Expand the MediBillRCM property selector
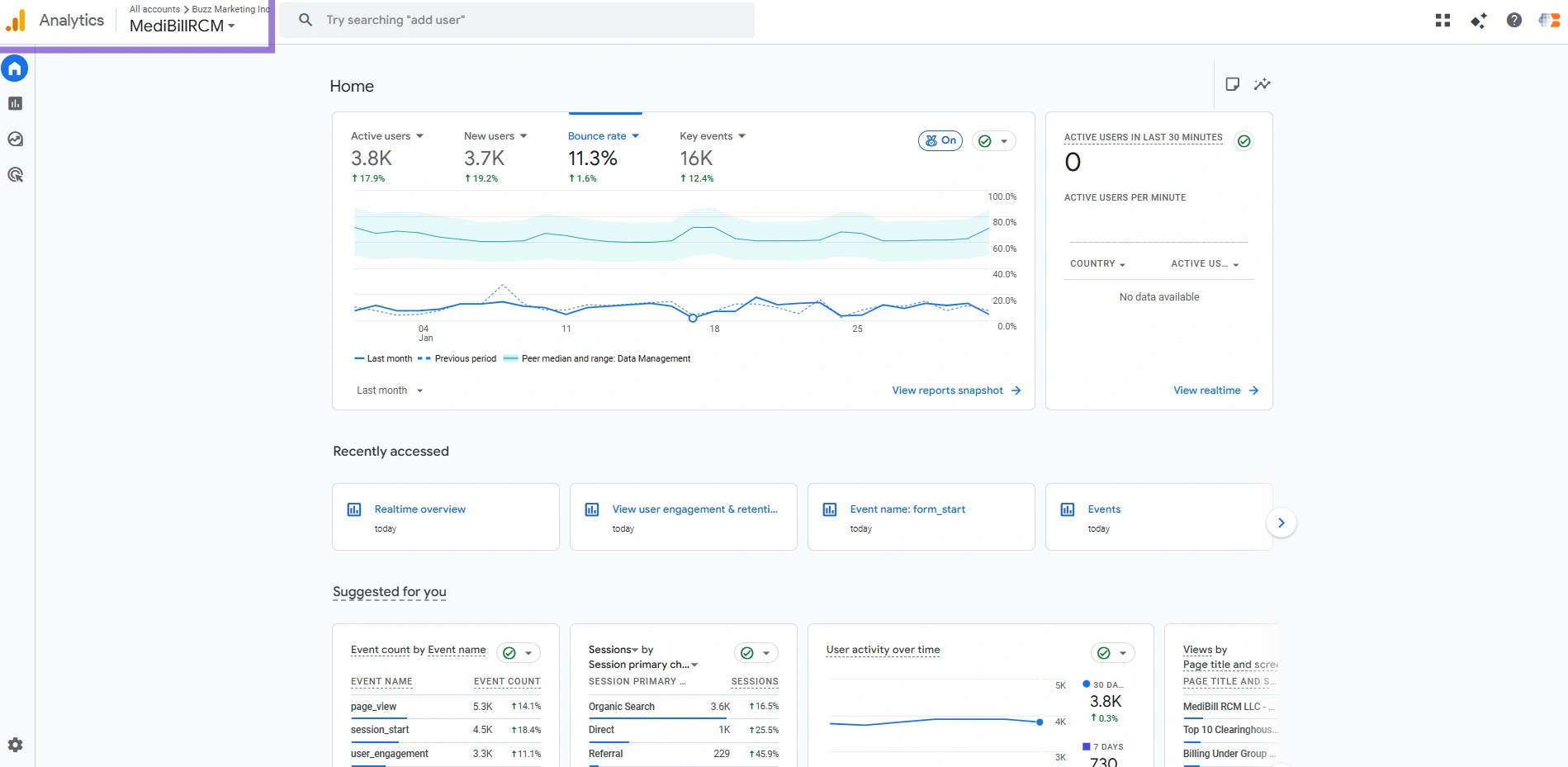Image resolution: width=1568 pixels, height=767 pixels. click(182, 26)
